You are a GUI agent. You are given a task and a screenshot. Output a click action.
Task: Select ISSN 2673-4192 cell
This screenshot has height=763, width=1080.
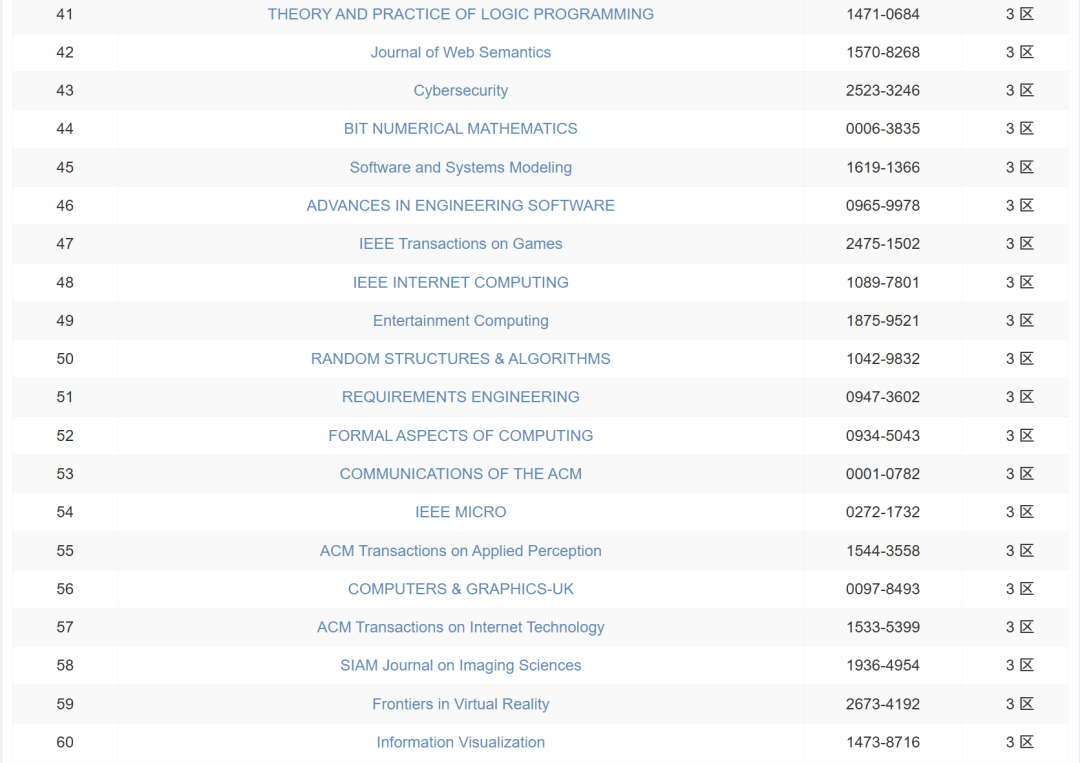(x=882, y=704)
